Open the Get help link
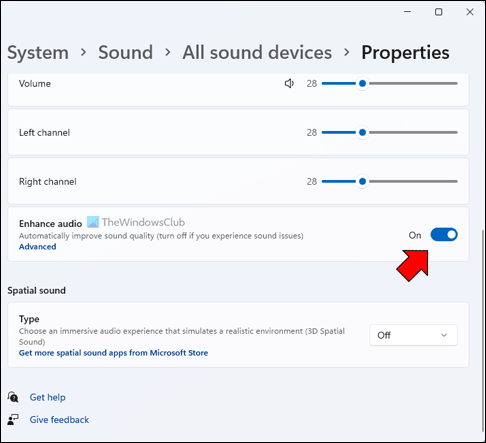Viewport: 486px width, 443px height. pyautogui.click(x=47, y=397)
